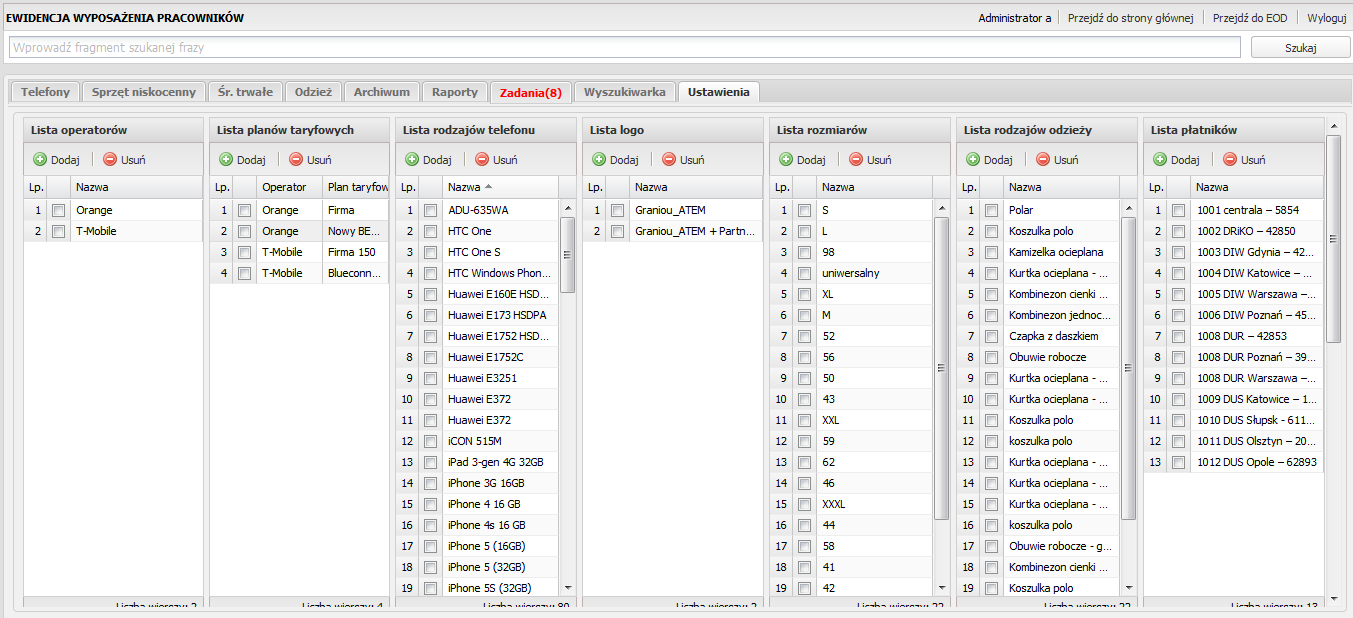Screen dimensions: 1353x618
Task: Click the Szukaj button
Action: pos(1301,48)
